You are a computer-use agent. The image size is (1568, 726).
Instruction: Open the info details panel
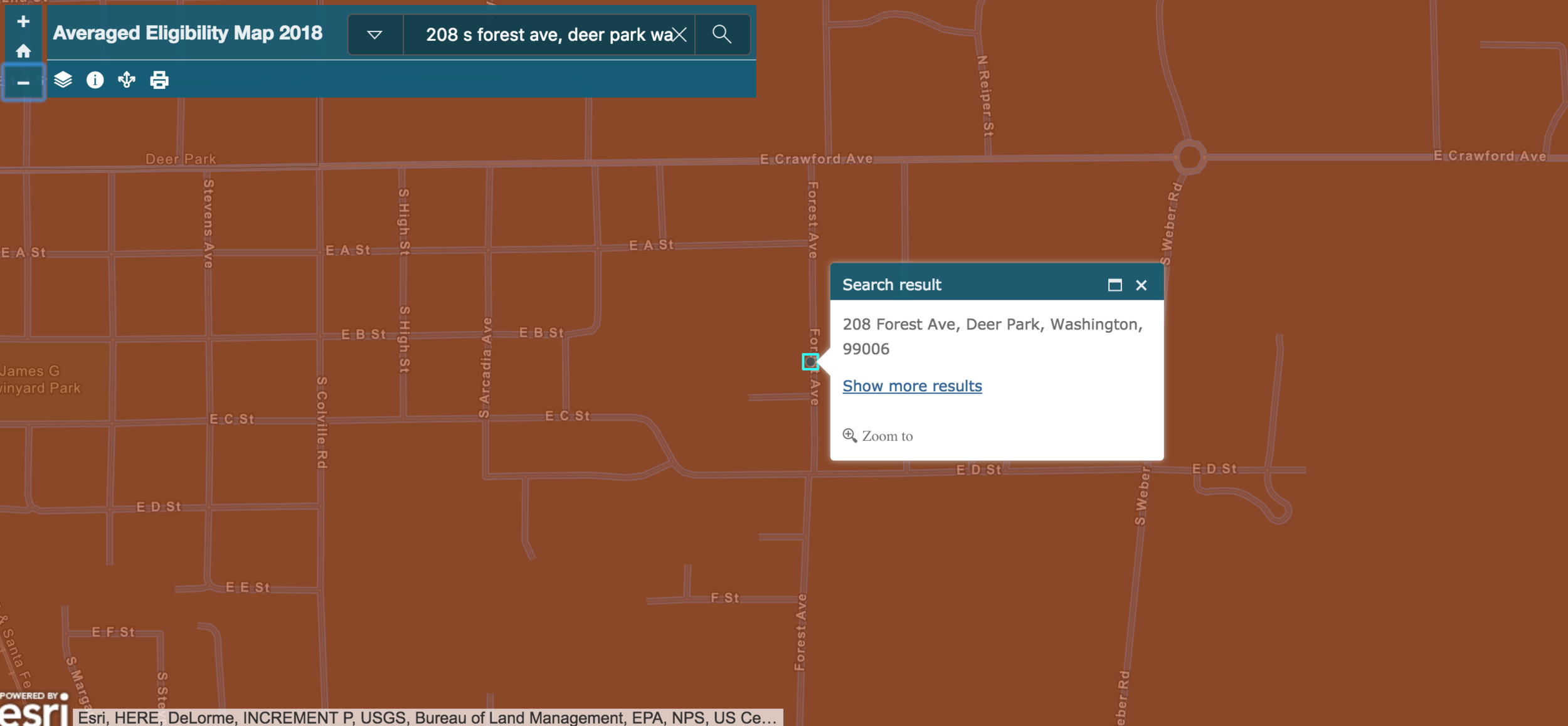point(95,80)
